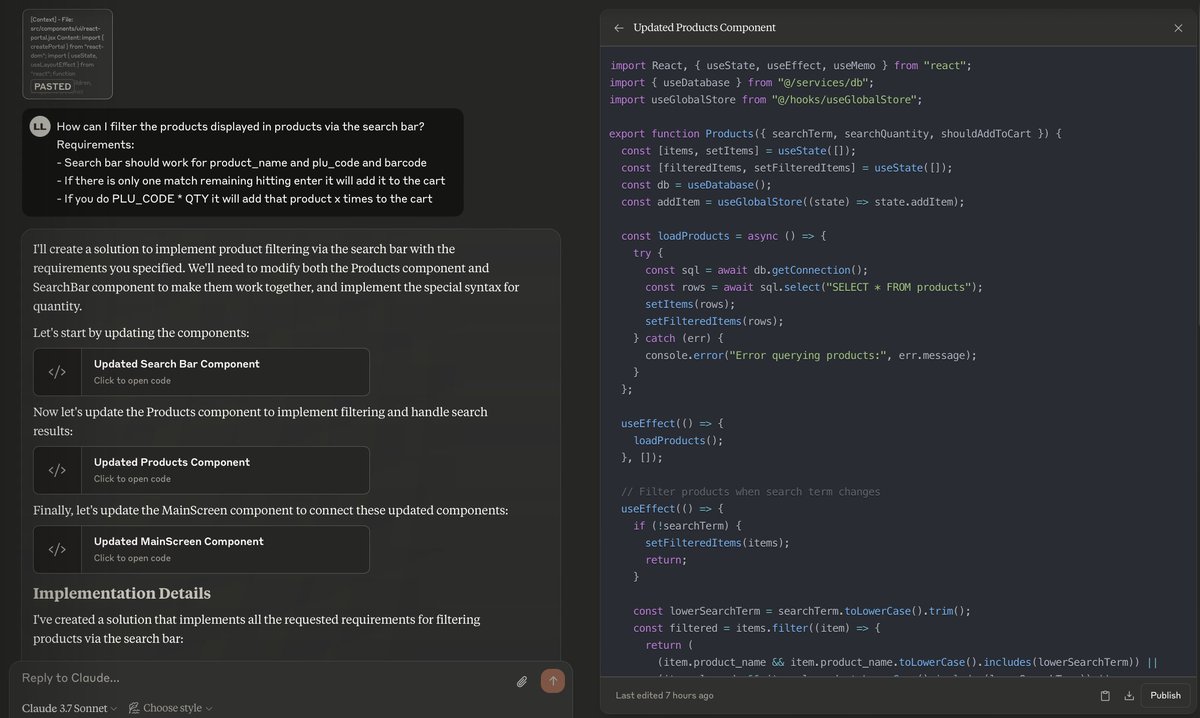Click the style icon beside Choose style
The height and width of the screenshot is (718, 1200).
coord(133,708)
